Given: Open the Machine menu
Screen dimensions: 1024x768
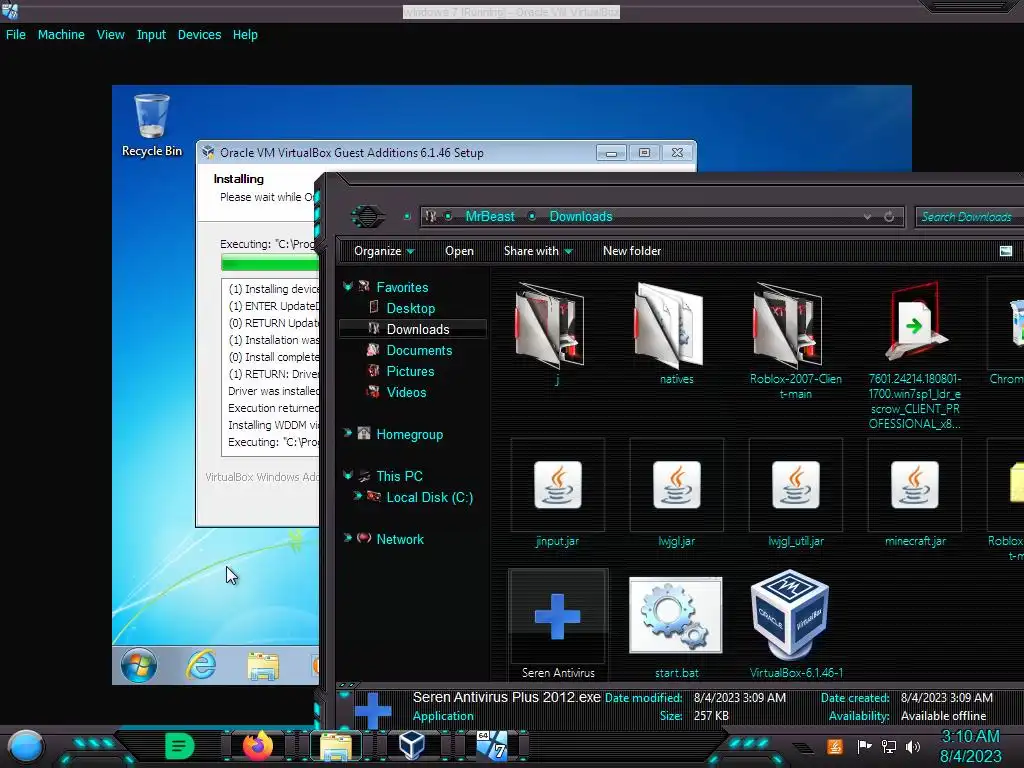Looking at the screenshot, I should point(61,35).
